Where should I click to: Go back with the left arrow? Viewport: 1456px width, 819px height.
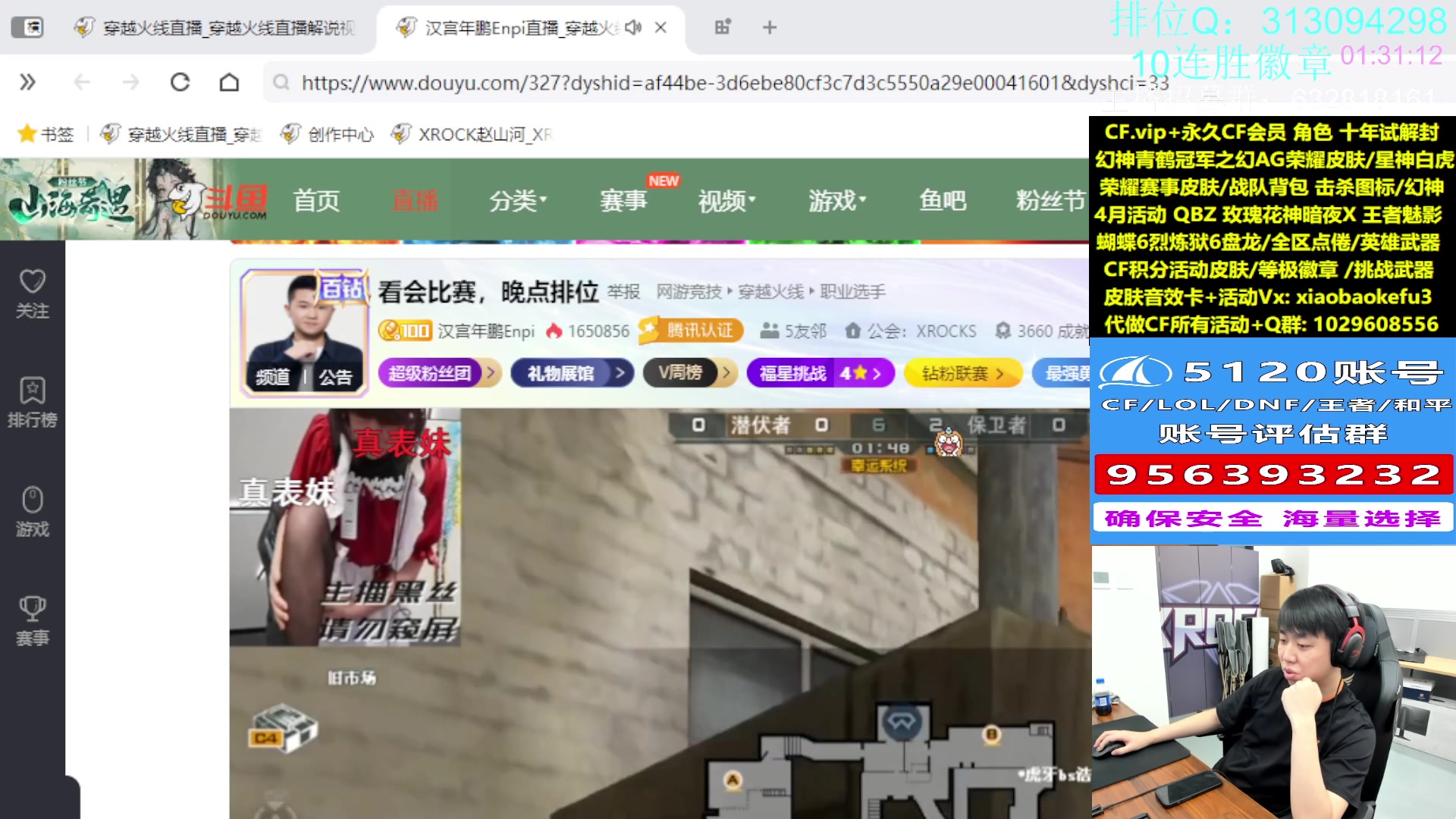(x=82, y=82)
